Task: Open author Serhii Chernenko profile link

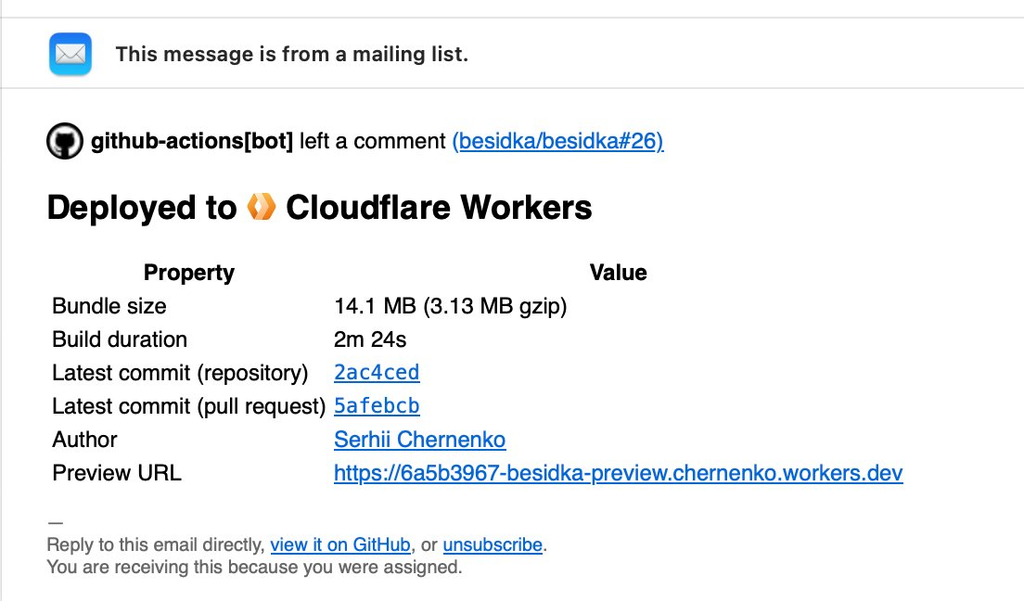Action: click(420, 439)
